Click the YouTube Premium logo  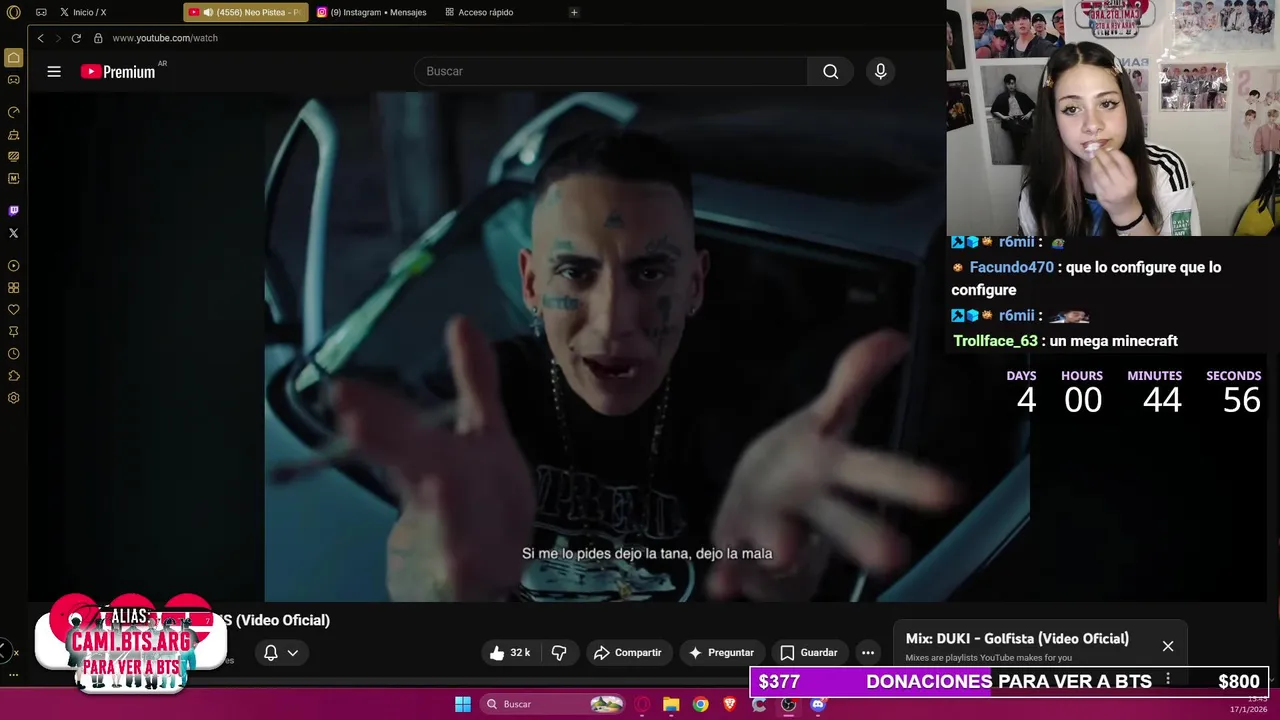point(118,71)
